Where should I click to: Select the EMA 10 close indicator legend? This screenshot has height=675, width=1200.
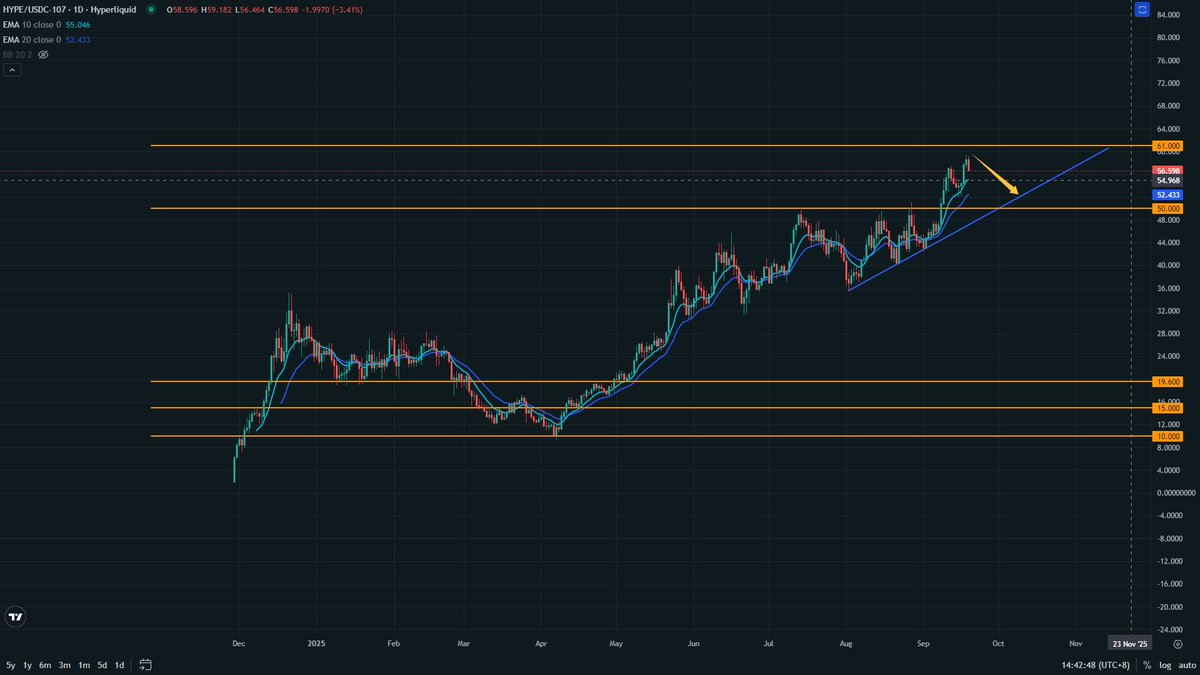[31, 24]
